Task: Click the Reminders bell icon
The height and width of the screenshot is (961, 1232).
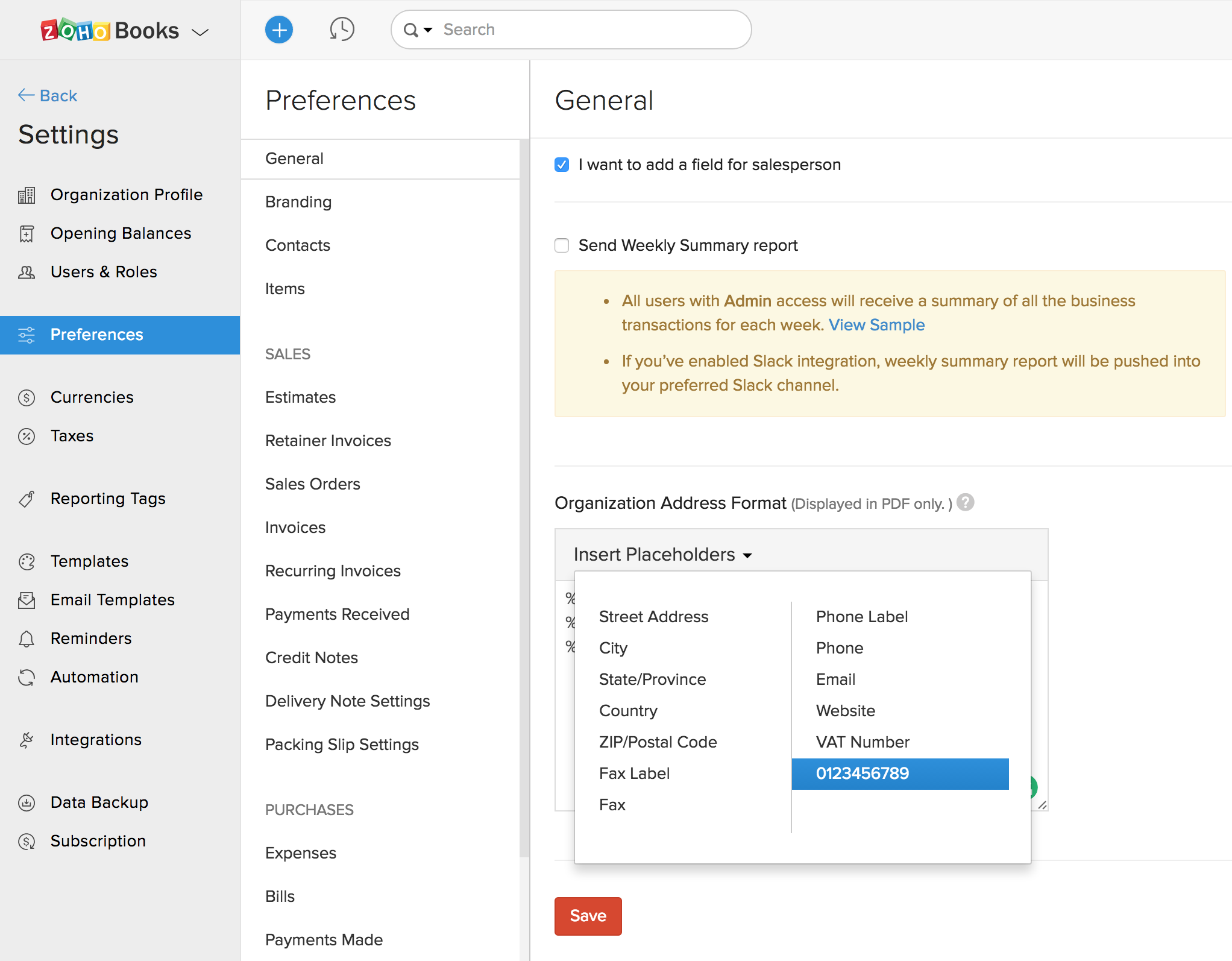Action: tap(27, 639)
